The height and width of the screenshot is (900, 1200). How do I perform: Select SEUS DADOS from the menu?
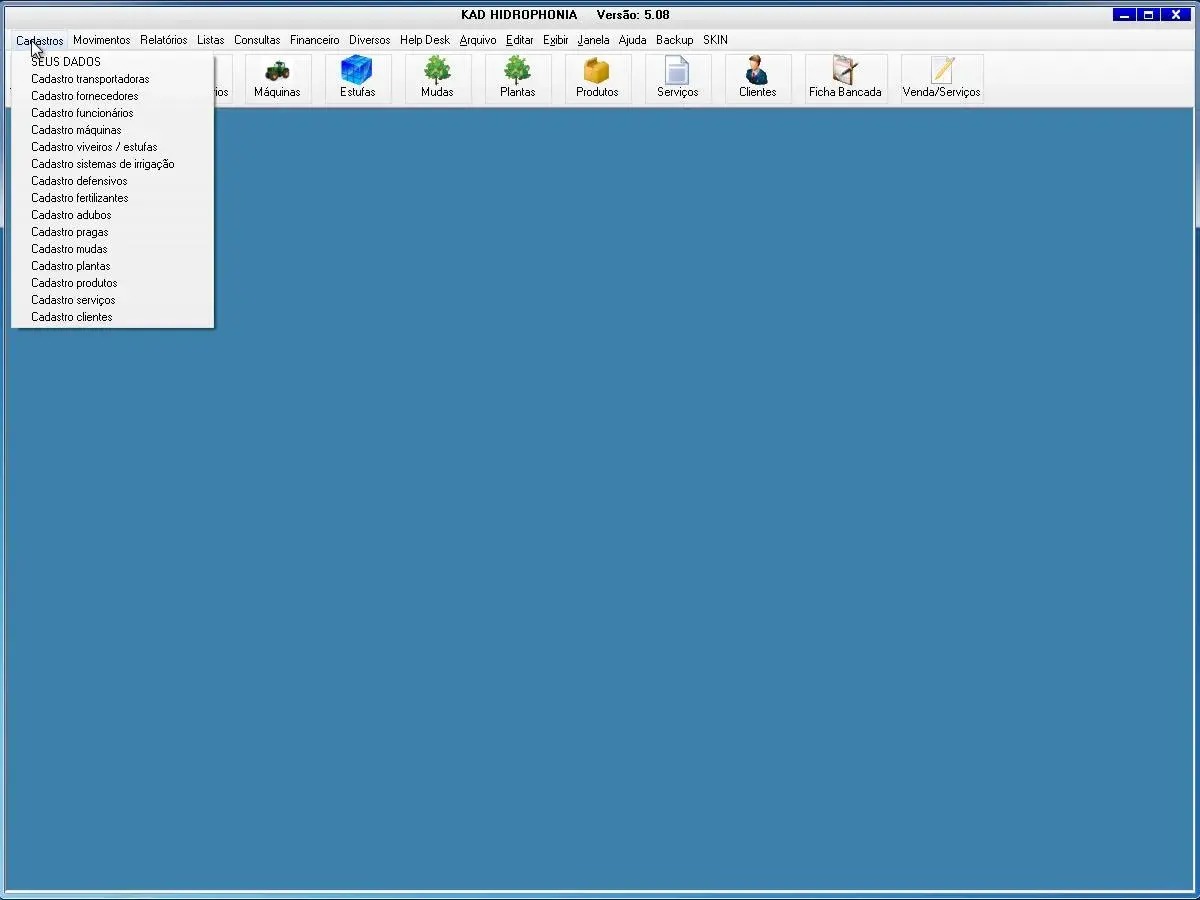coord(66,62)
